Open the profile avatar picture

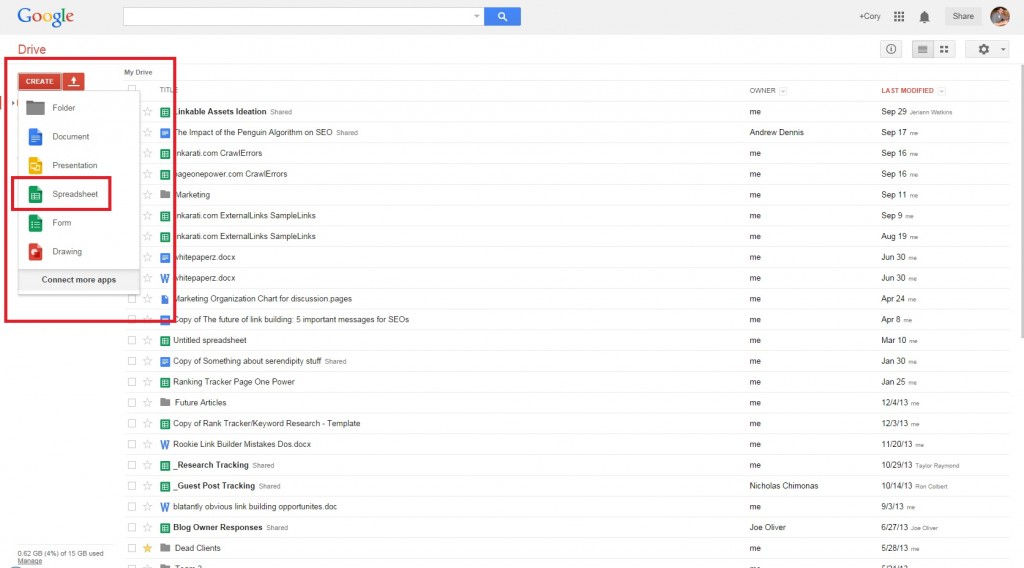click(1000, 16)
